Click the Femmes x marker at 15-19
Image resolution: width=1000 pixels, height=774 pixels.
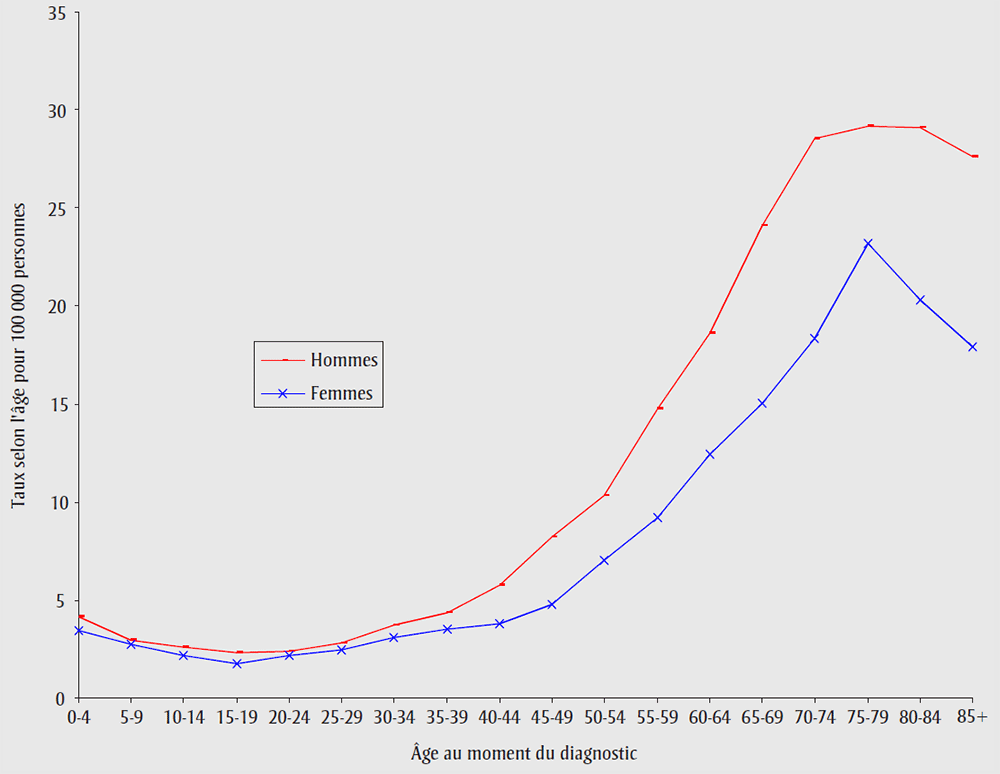click(x=237, y=664)
